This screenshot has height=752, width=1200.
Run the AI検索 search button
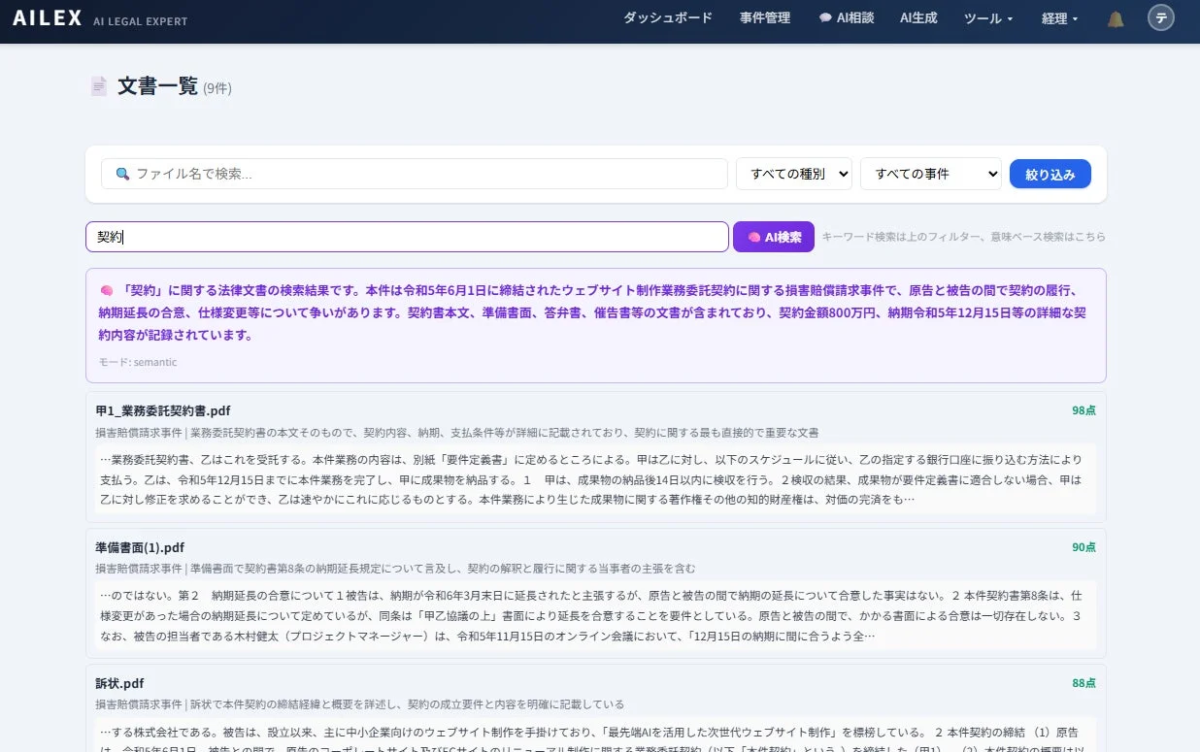774,236
